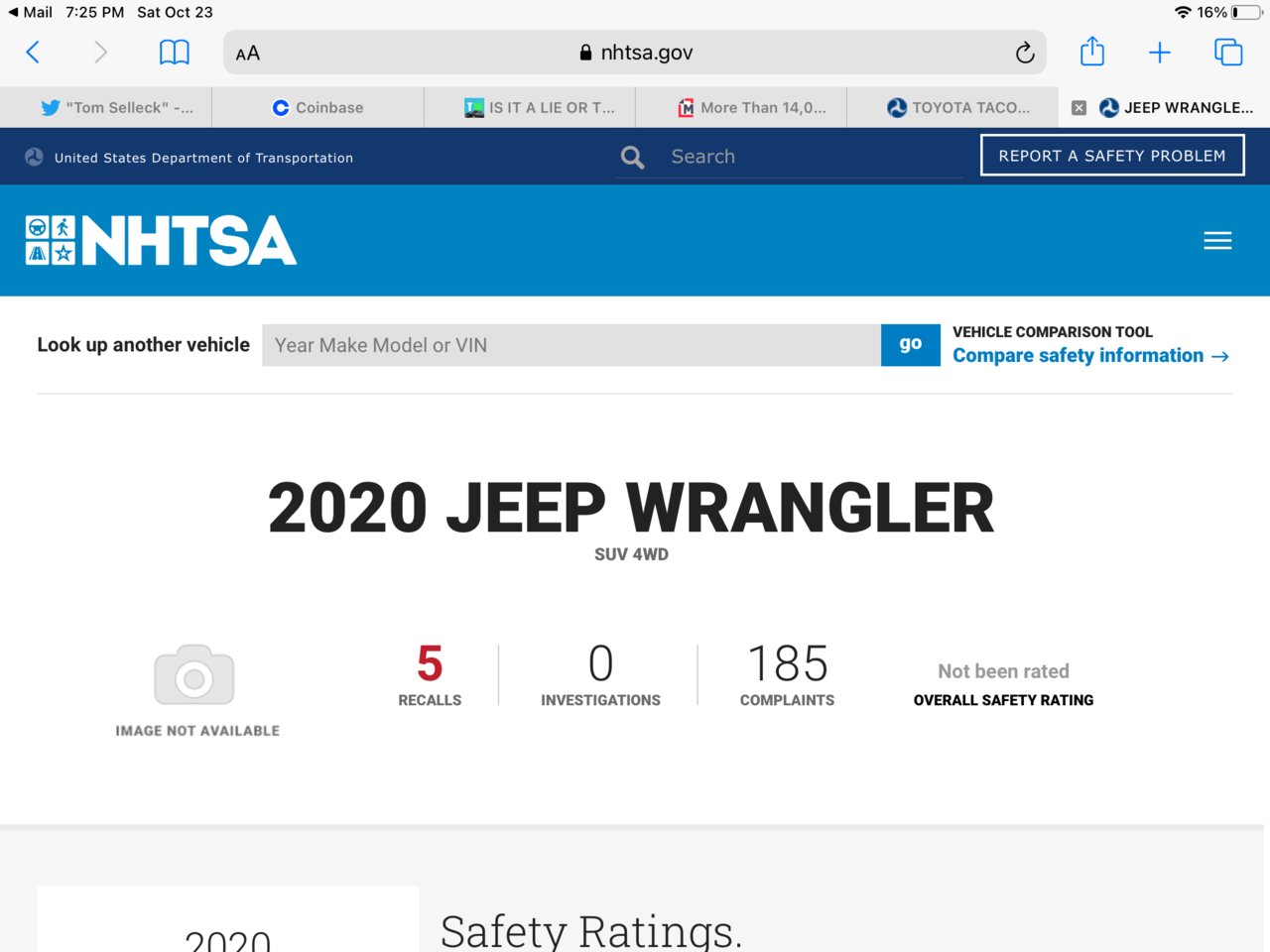Reload the nhtsa.gov page

[1025, 53]
